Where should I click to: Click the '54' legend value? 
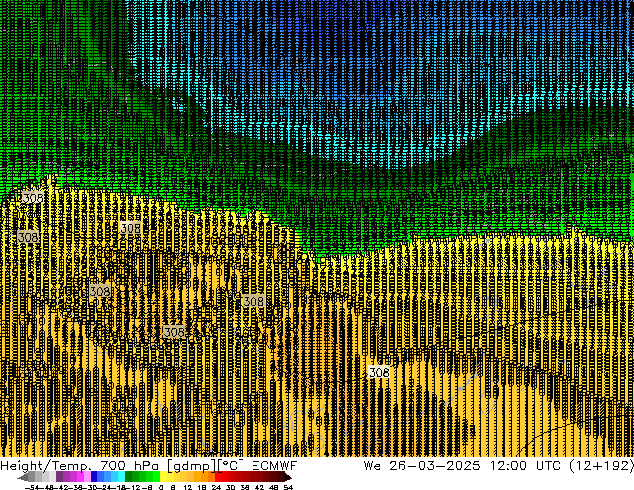(288, 487)
